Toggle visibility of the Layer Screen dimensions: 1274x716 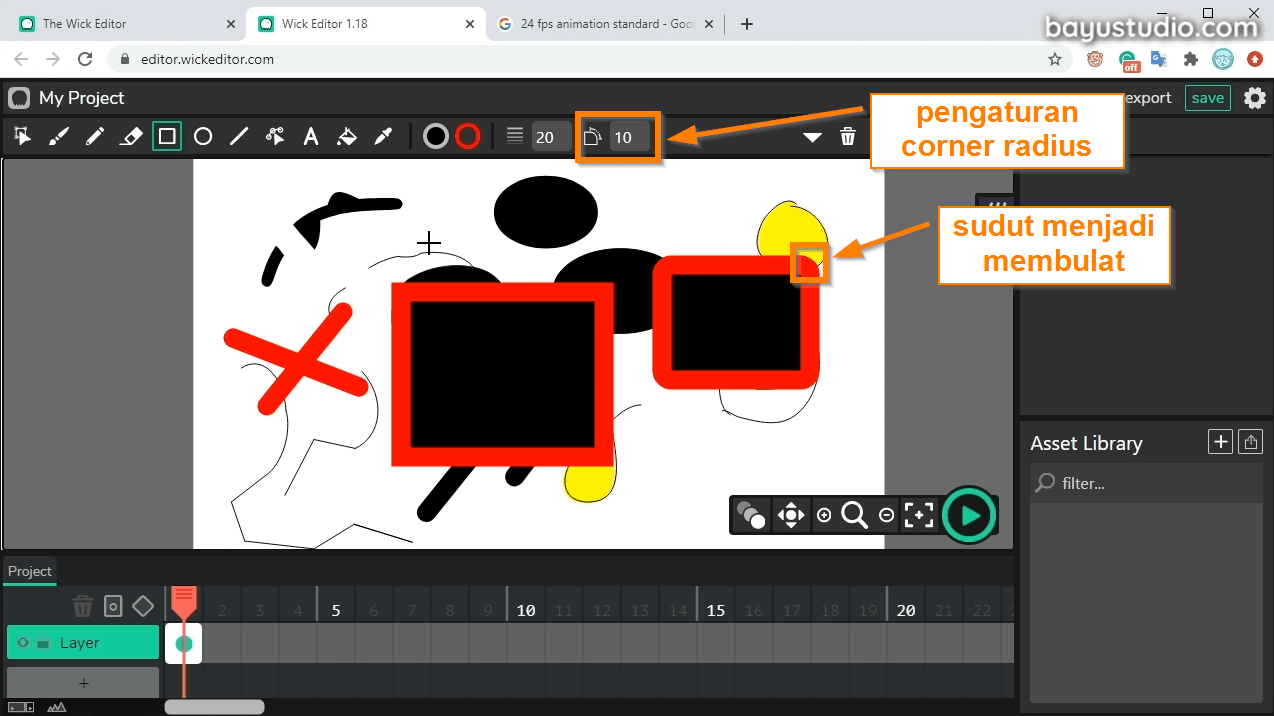pyautogui.click(x=24, y=643)
